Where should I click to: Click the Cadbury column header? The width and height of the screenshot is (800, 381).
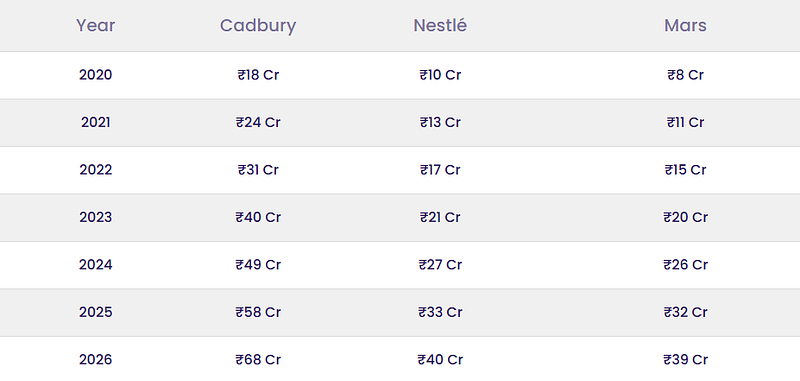coord(258,26)
